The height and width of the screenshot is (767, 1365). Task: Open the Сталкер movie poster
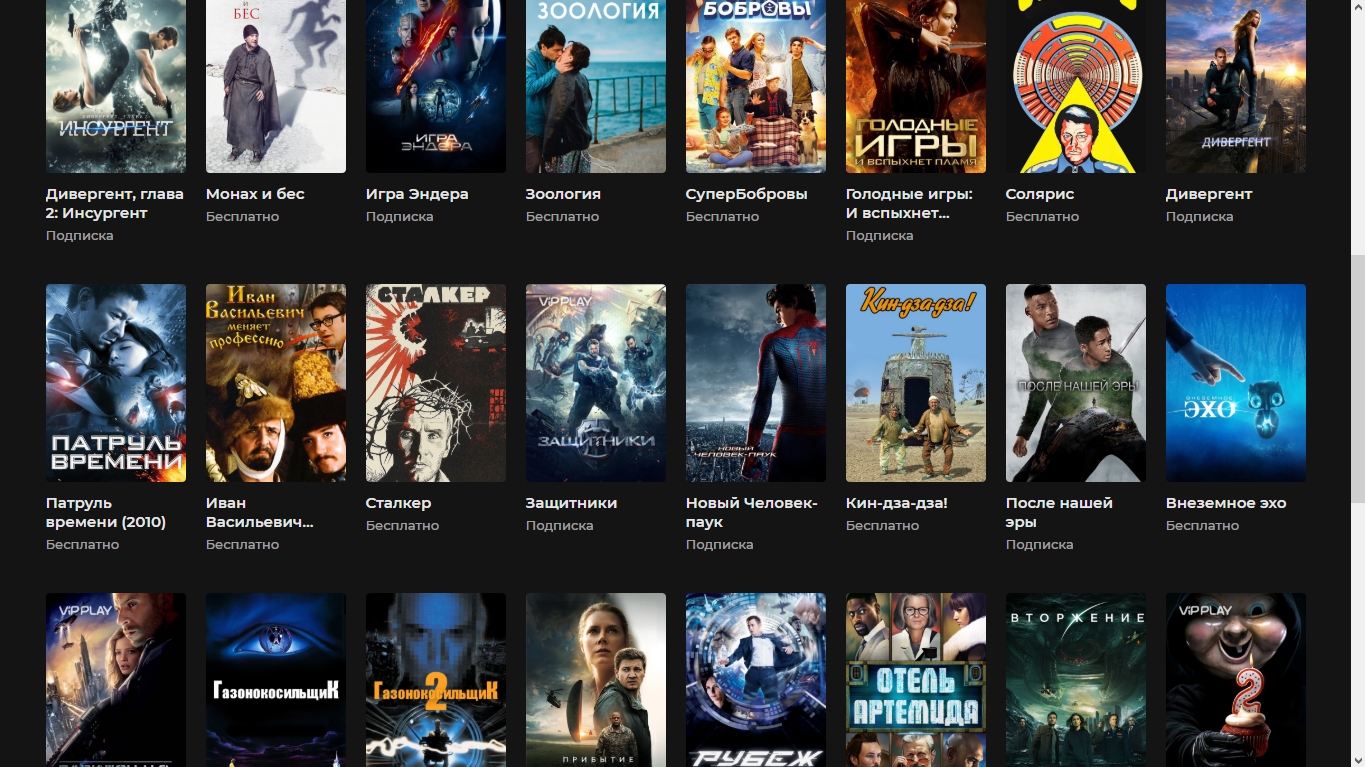click(436, 383)
